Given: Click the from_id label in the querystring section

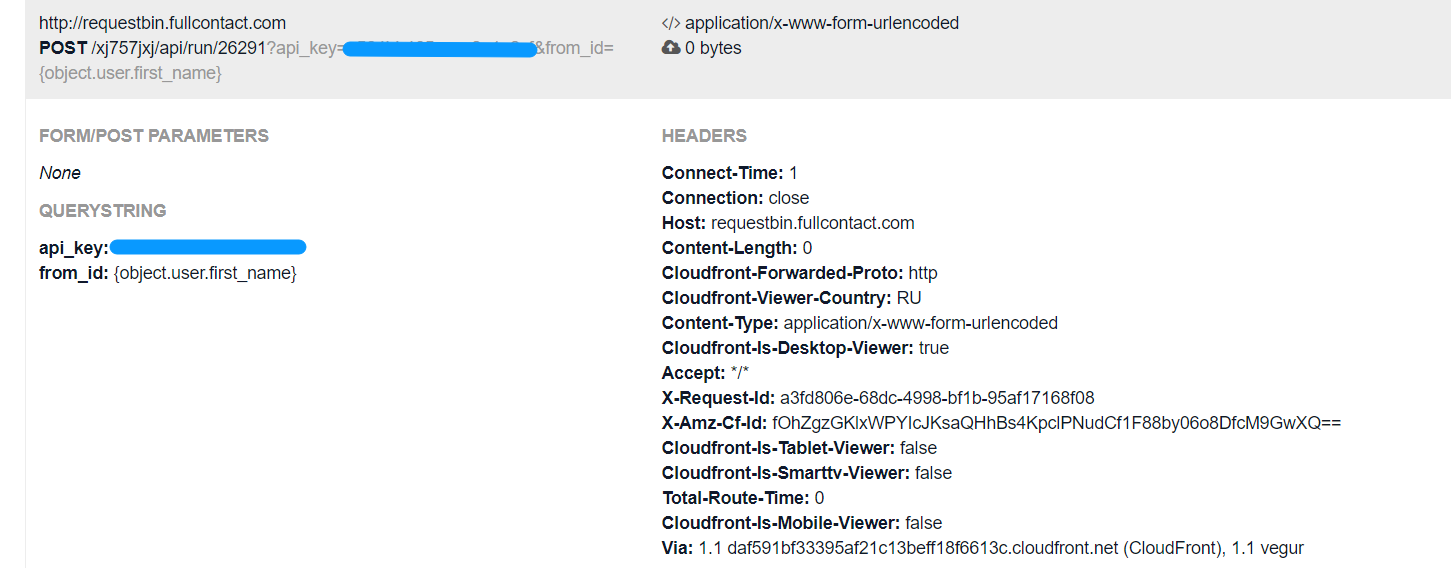Looking at the screenshot, I should (74, 273).
